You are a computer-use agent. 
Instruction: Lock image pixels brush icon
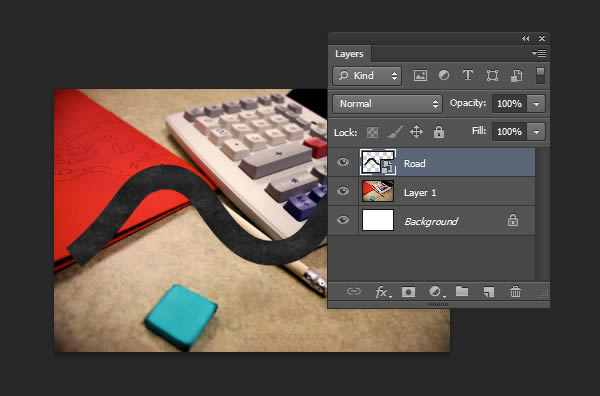(395, 132)
